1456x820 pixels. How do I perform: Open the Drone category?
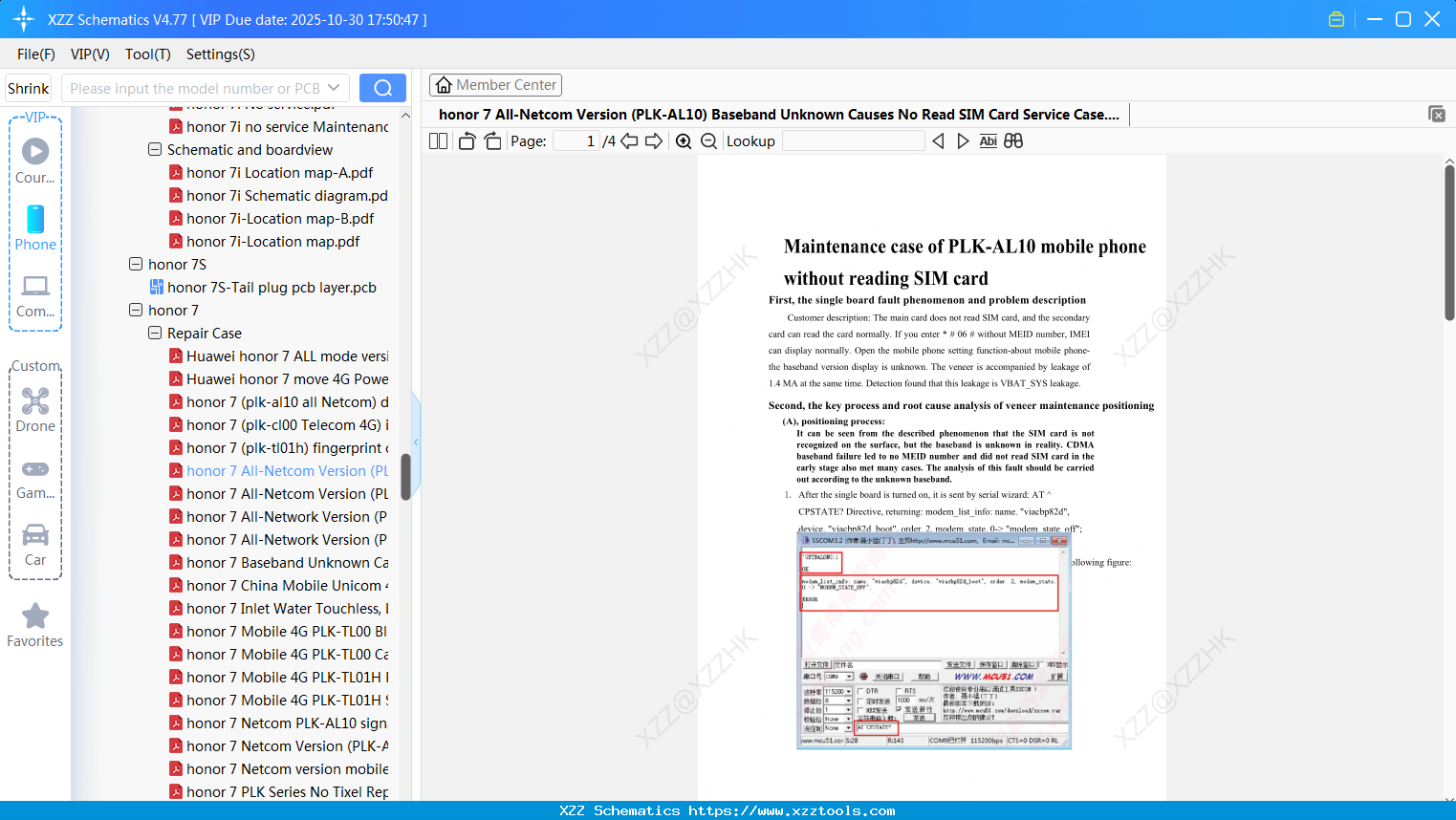(x=35, y=410)
